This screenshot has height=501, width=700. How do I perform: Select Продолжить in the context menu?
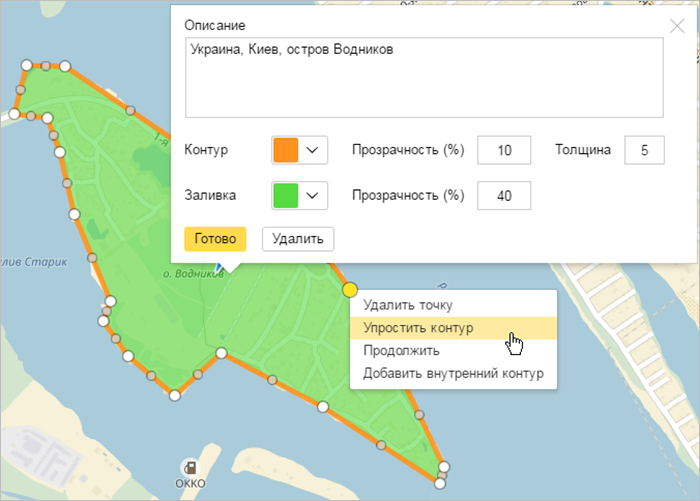click(x=401, y=351)
